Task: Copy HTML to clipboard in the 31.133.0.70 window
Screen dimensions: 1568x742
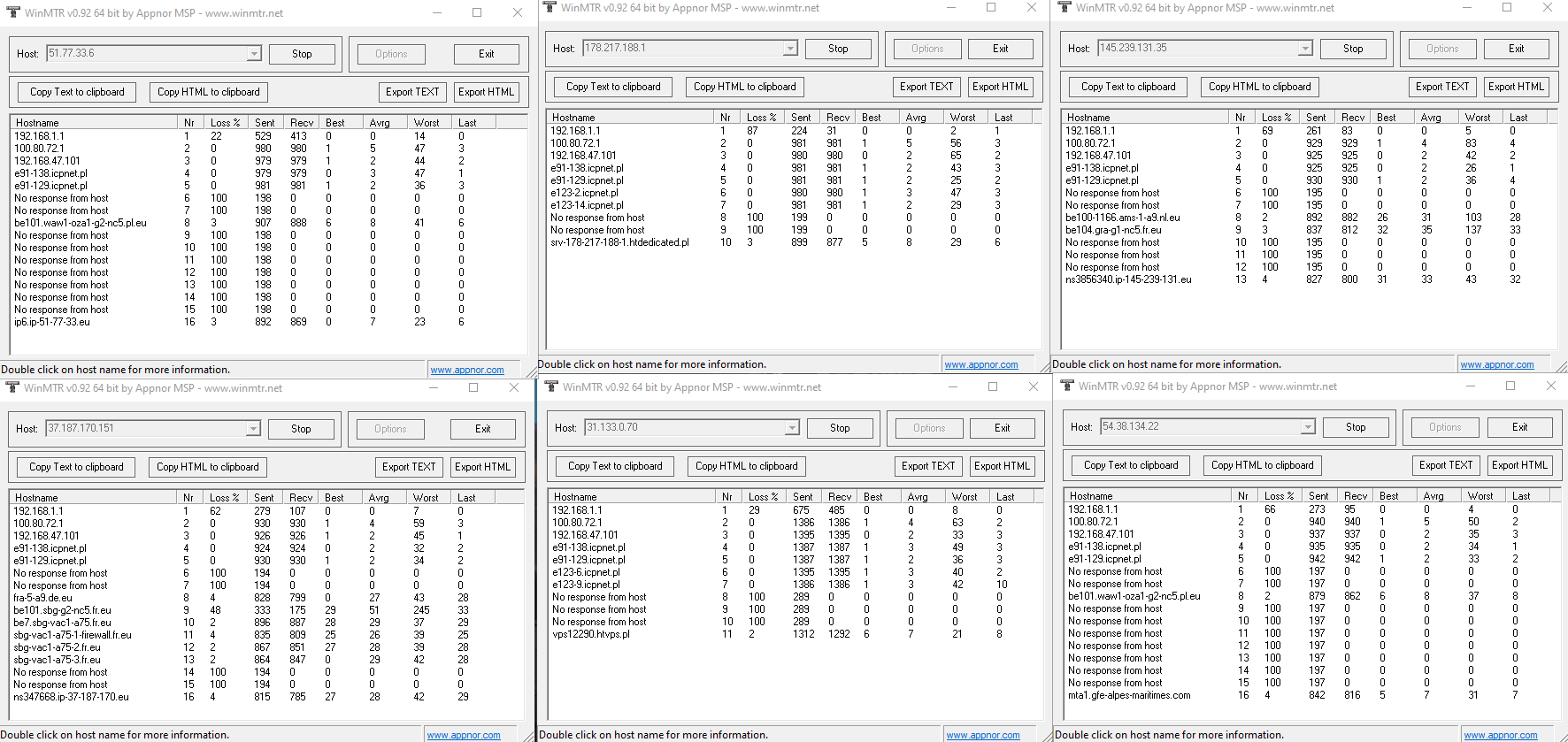Action: (746, 466)
